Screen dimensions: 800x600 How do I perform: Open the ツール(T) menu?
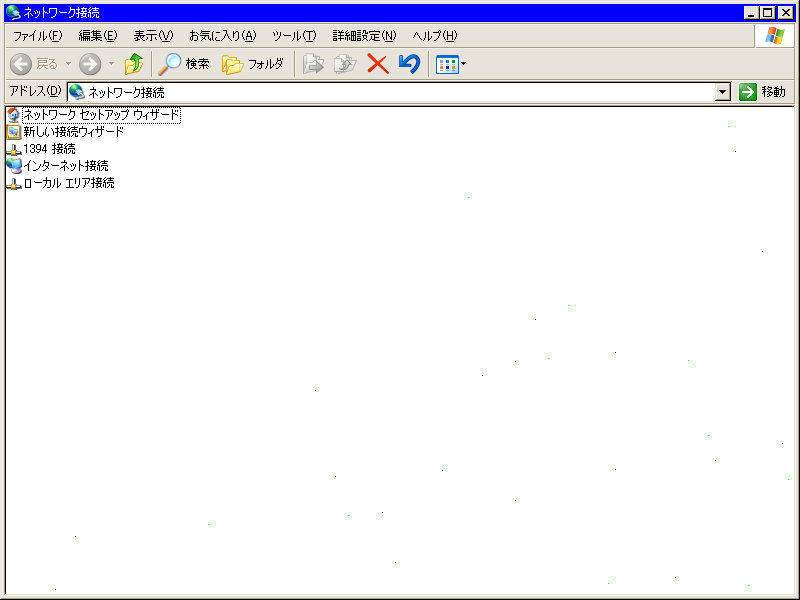(x=294, y=36)
